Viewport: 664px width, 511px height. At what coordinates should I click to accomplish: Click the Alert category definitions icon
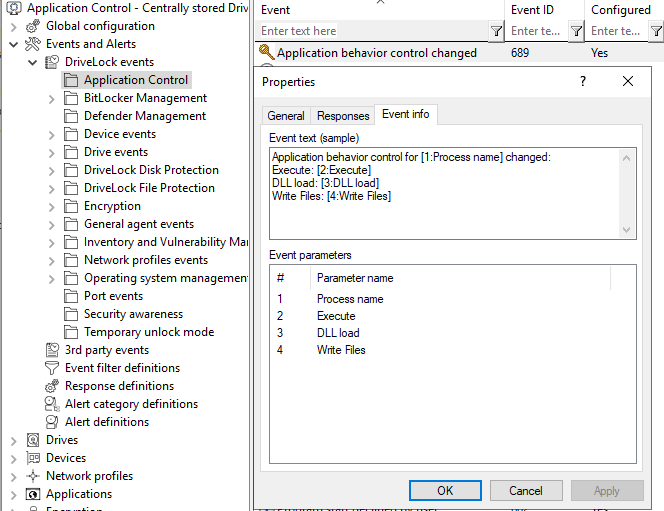click(x=52, y=404)
